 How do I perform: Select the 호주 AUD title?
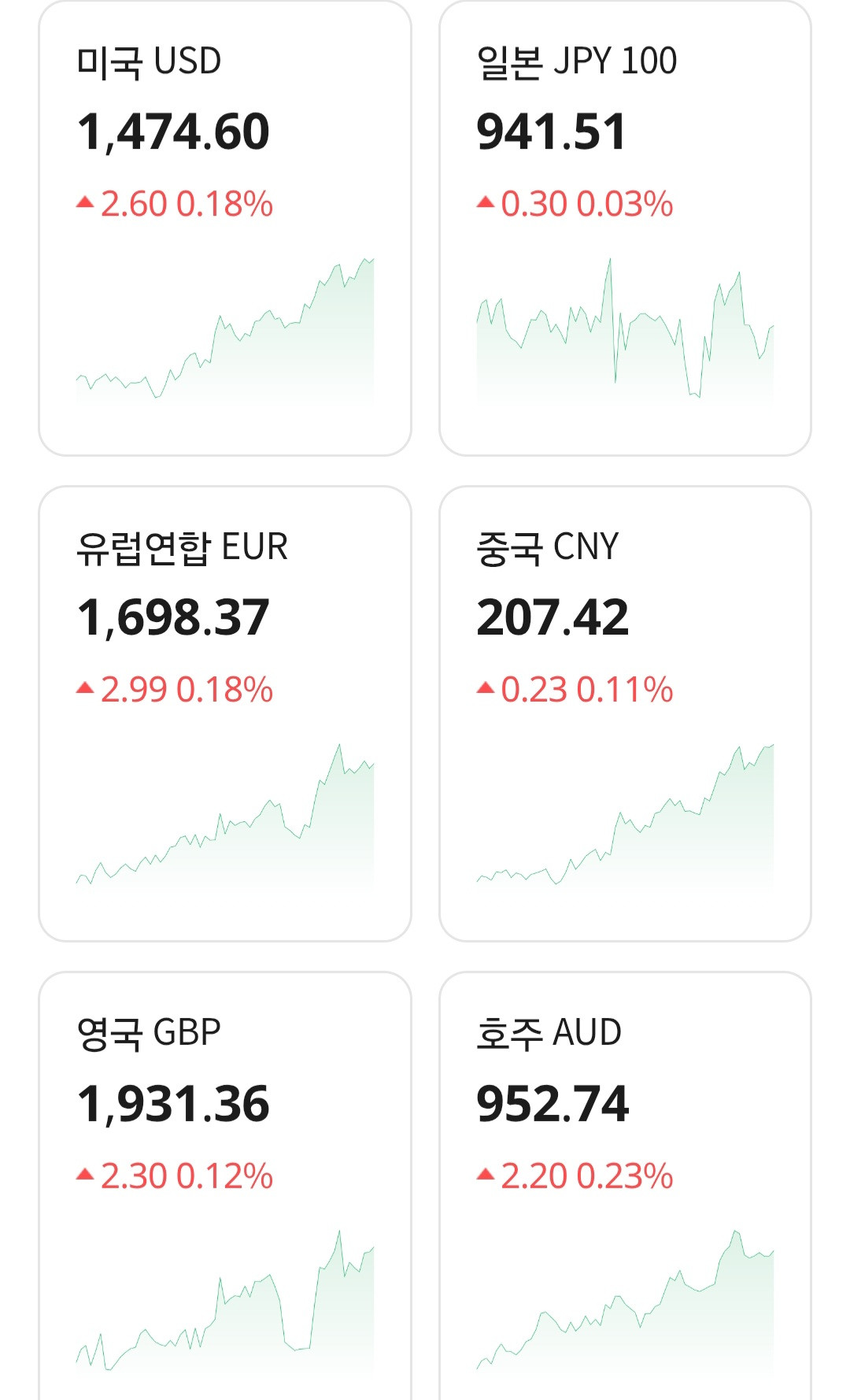(549, 1033)
